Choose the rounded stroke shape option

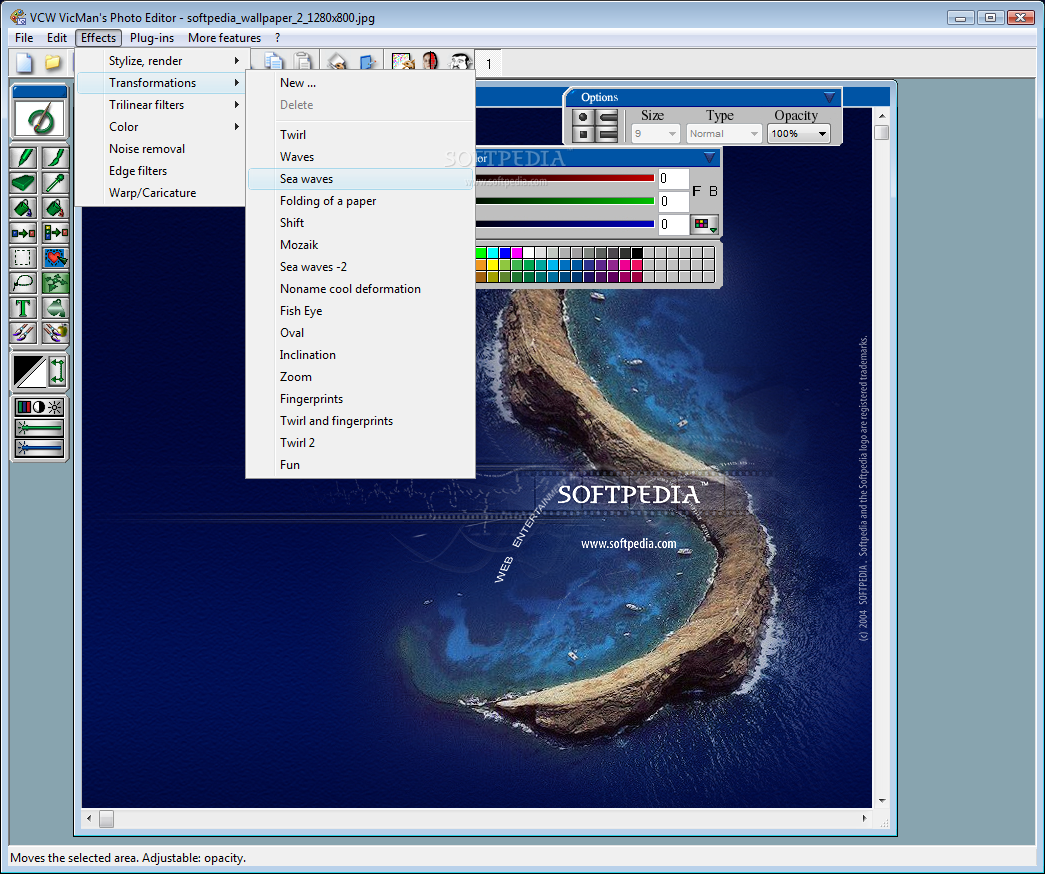608,117
